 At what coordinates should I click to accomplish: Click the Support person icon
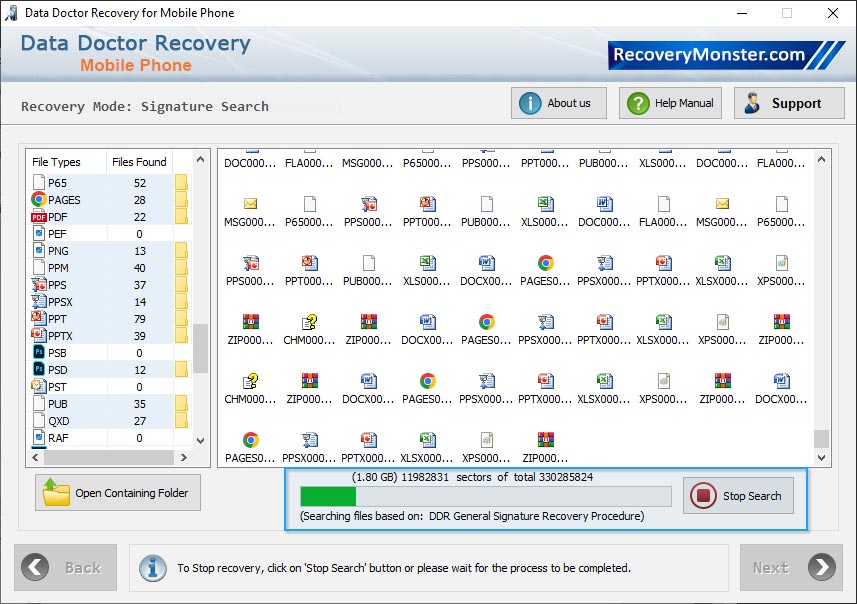752,102
